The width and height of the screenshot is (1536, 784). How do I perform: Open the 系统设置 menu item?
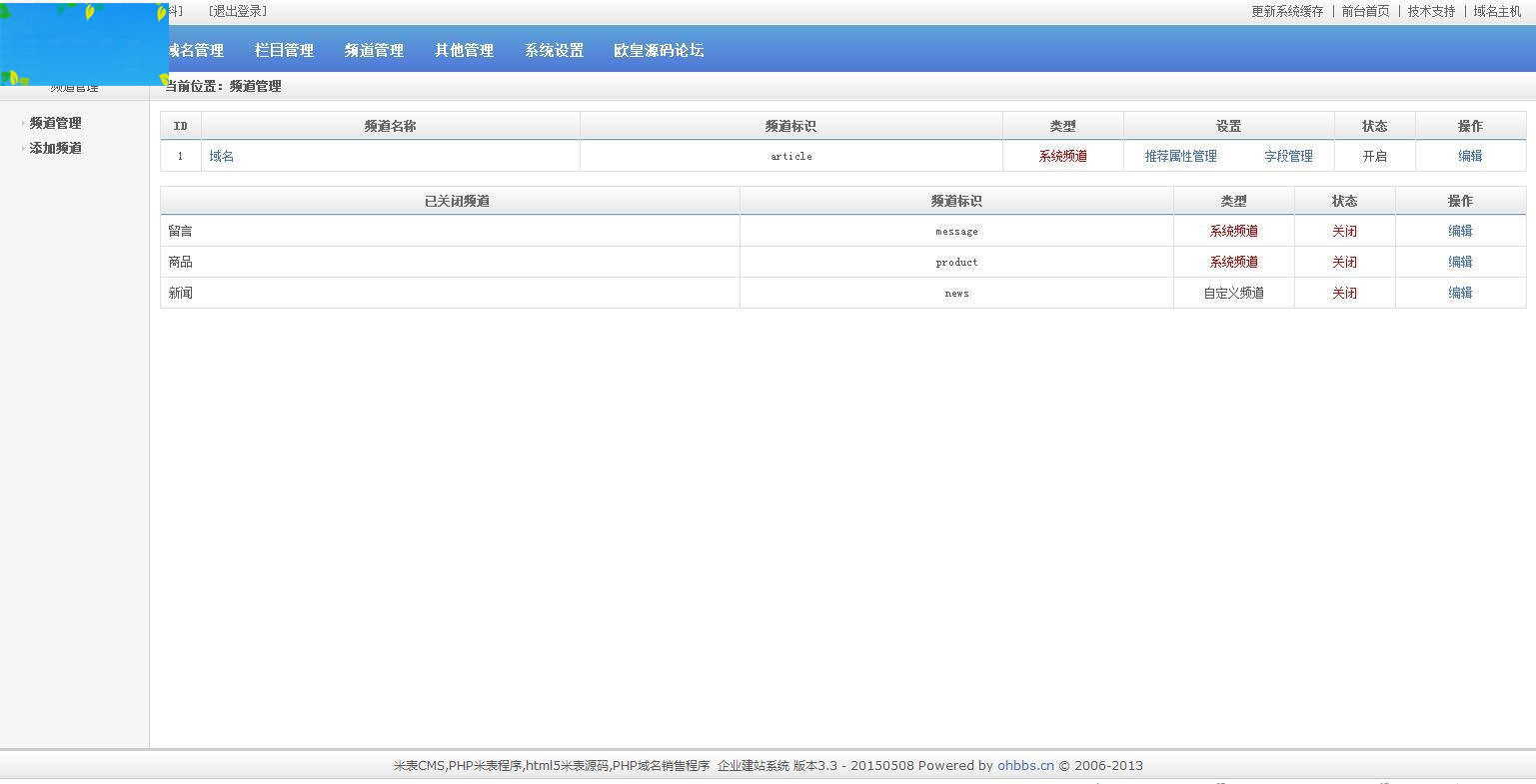553,49
